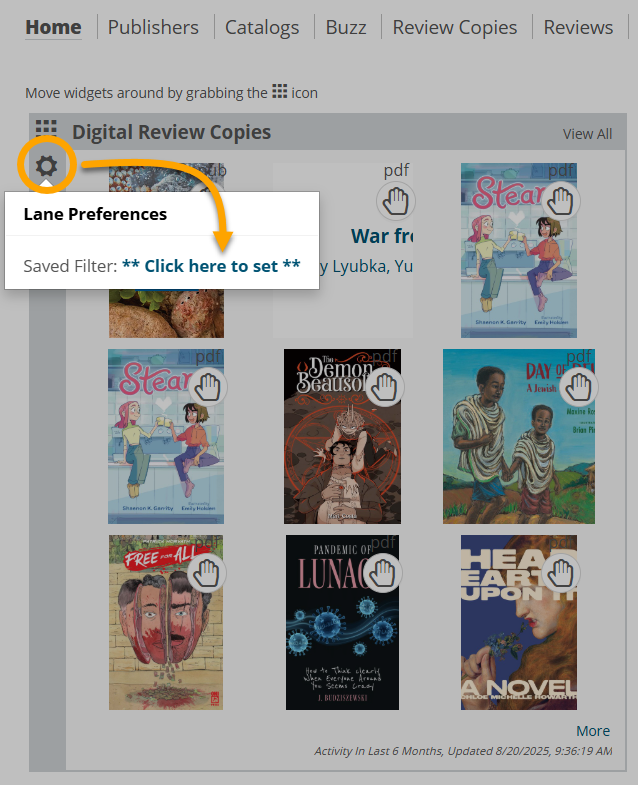This screenshot has height=785, width=638.
Task: Click hand icon on Pandemic of Lunacy cover
Action: pos(385,572)
